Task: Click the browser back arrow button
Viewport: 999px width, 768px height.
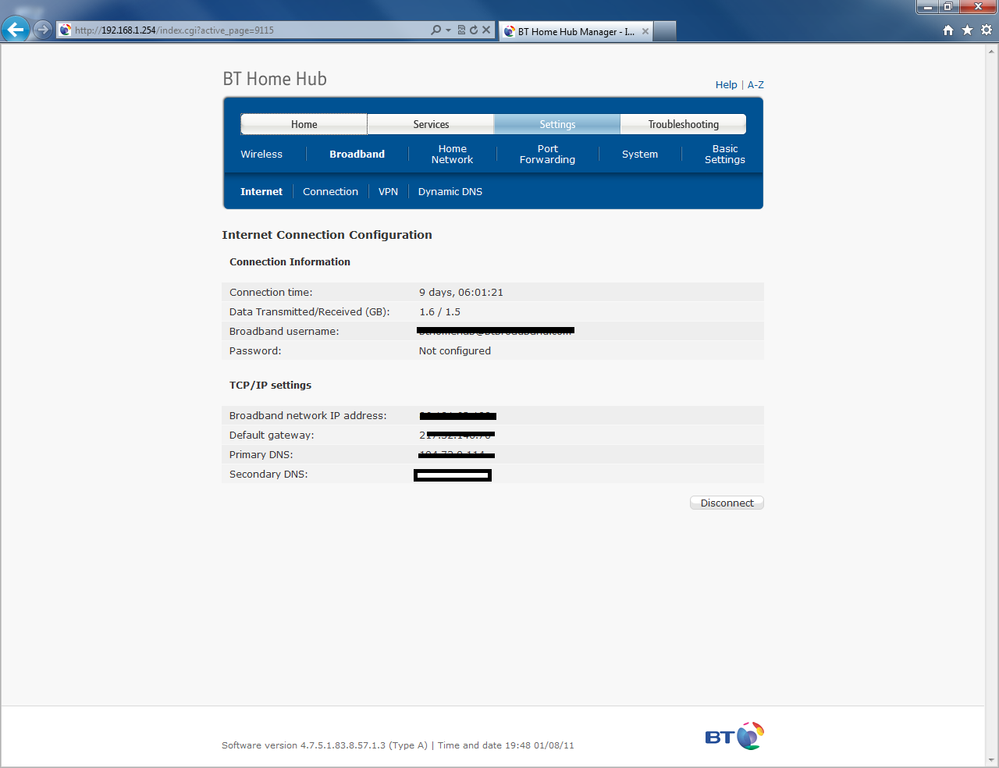Action: pyautogui.click(x=16, y=30)
